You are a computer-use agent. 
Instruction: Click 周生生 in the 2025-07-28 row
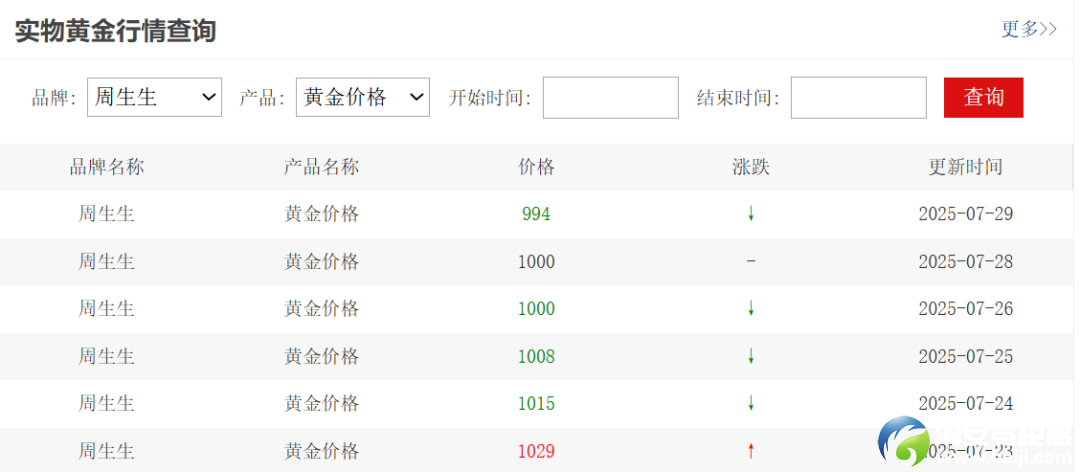click(106, 262)
